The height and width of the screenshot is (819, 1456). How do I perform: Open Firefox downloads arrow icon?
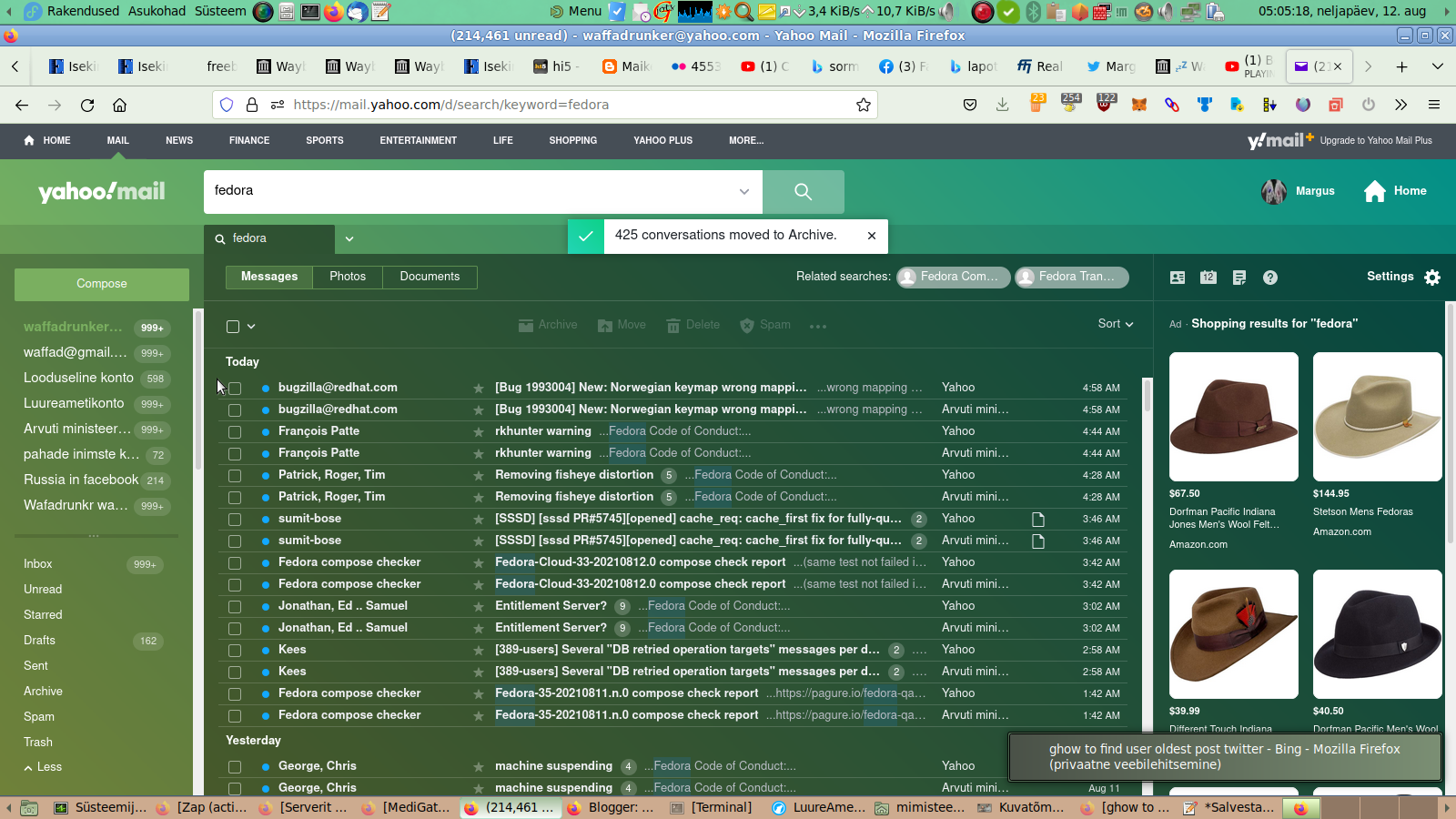1002,105
